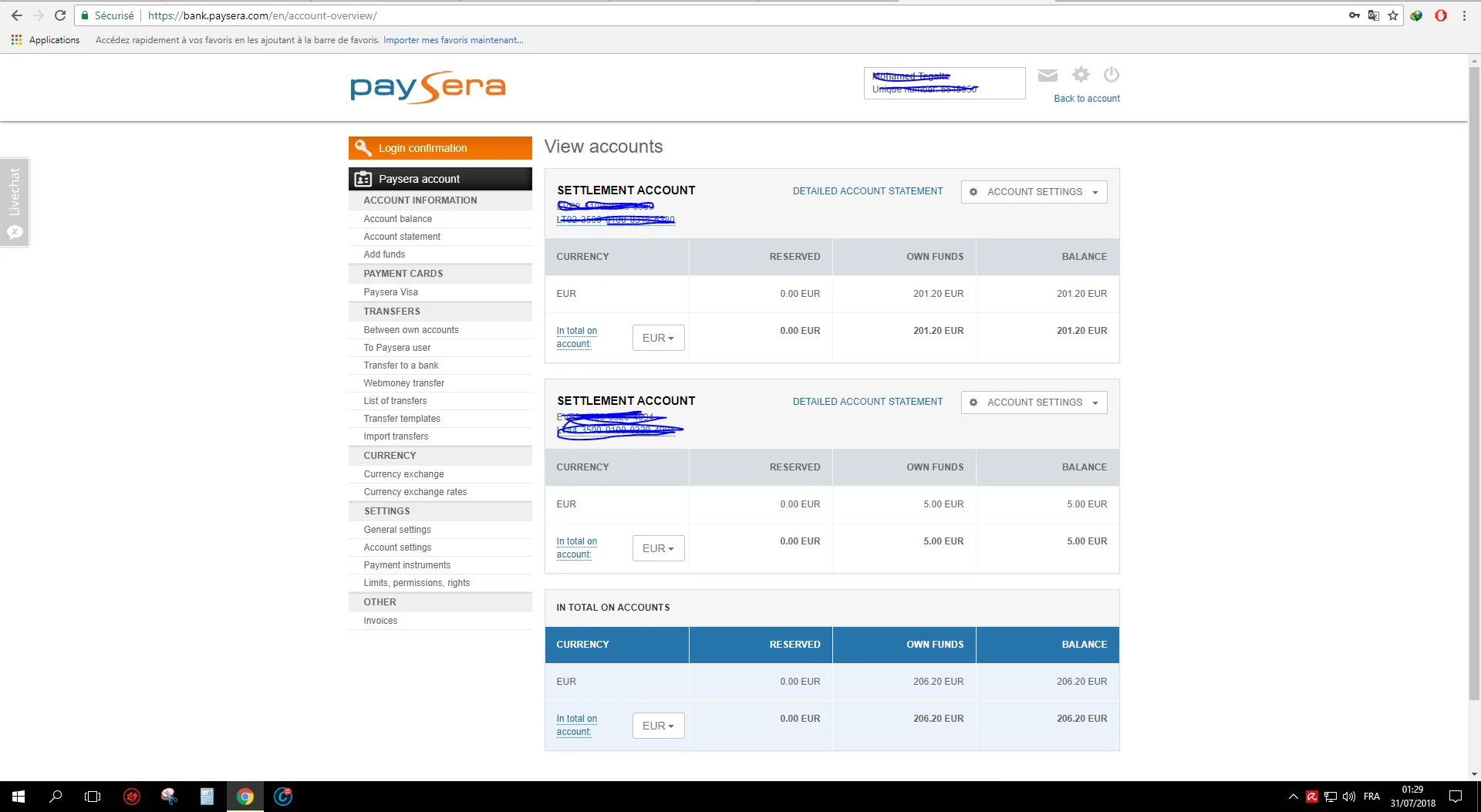Expand first Account Settings dropdown

coord(1034,192)
